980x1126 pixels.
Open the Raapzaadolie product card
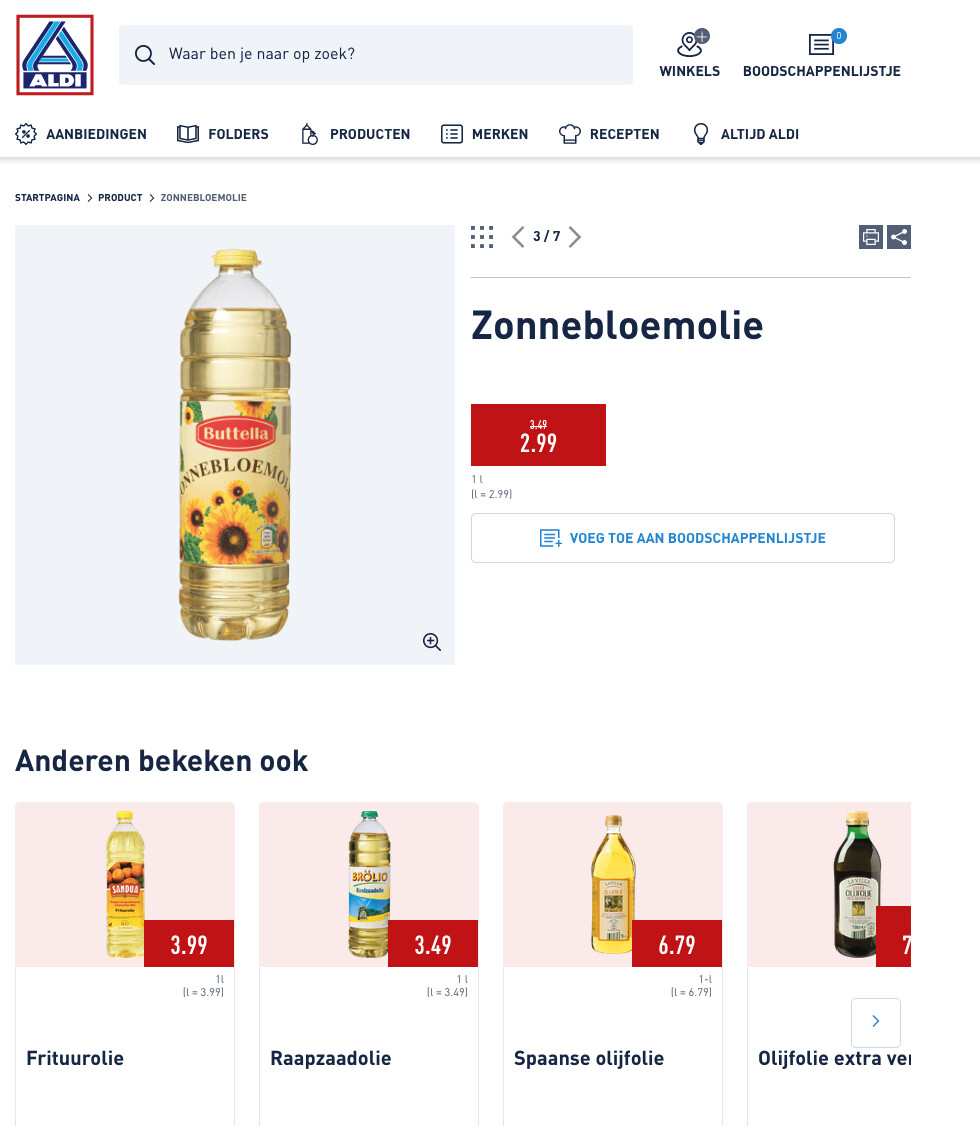pyautogui.click(x=368, y=964)
